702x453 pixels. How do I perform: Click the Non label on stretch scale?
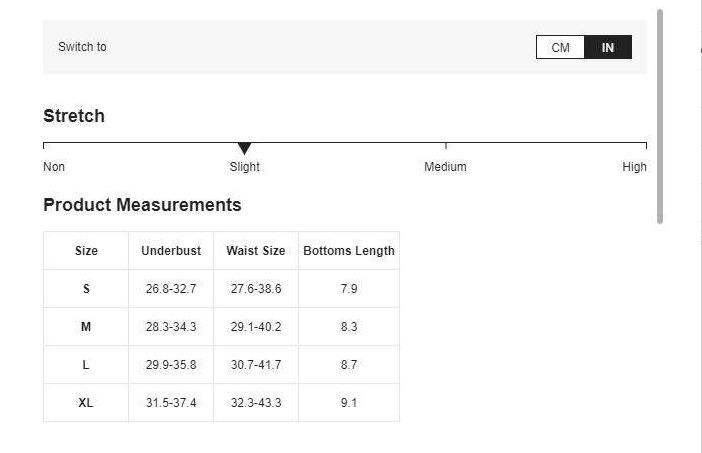[x=54, y=167]
